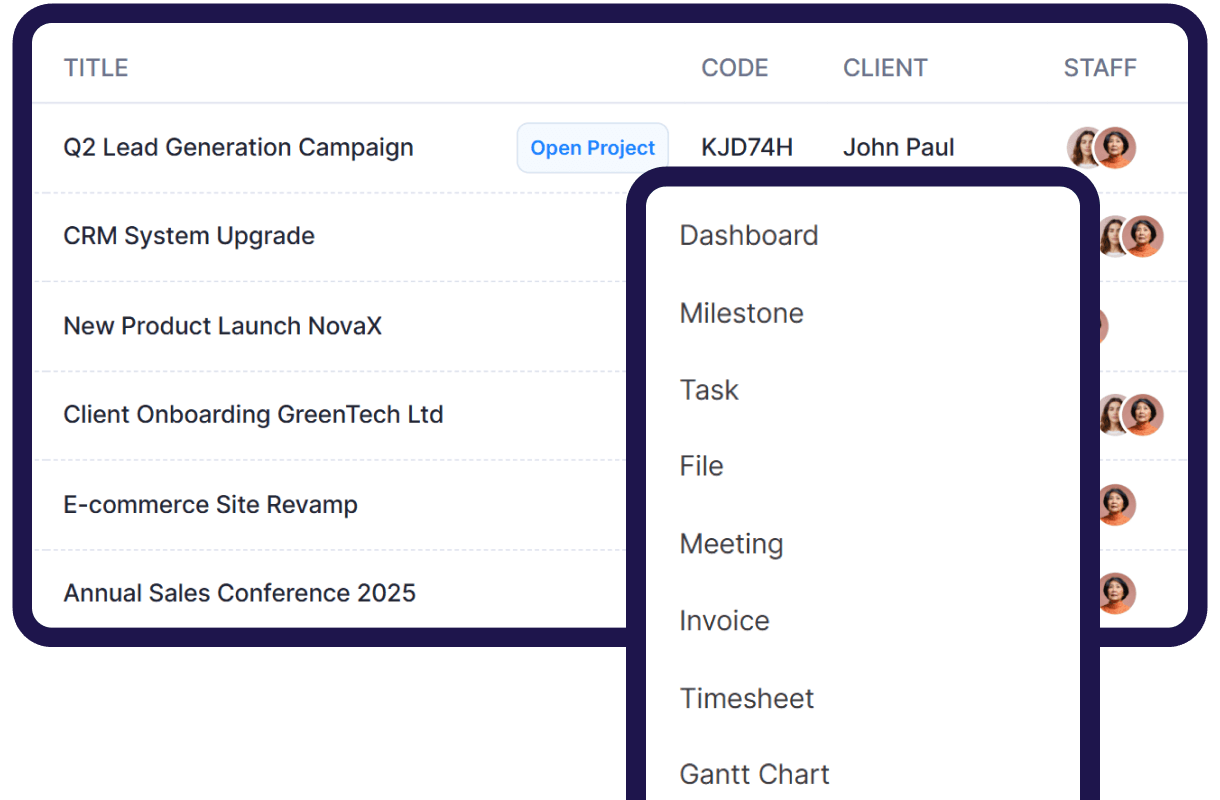Choose Task in the dropdown menu

(709, 390)
